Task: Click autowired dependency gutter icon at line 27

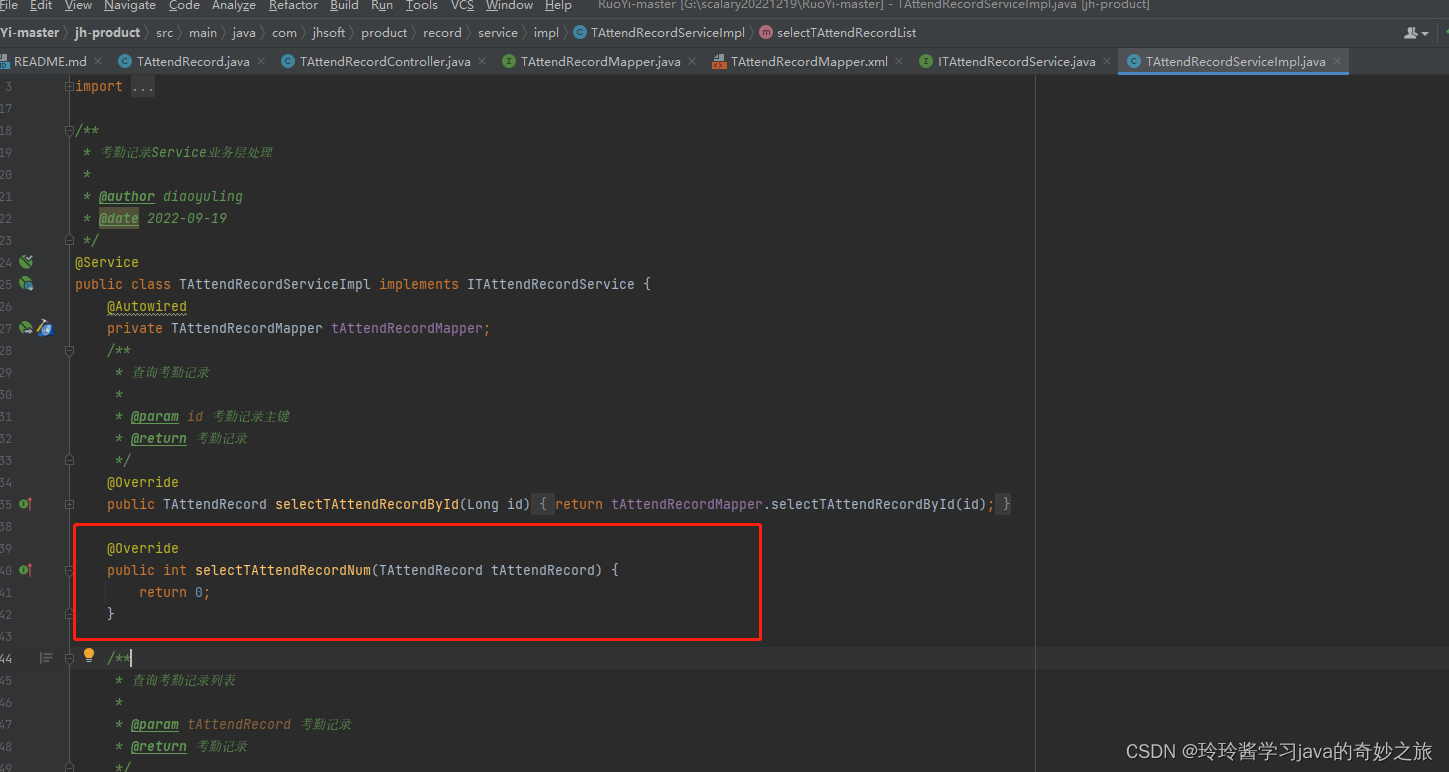Action: 26,328
